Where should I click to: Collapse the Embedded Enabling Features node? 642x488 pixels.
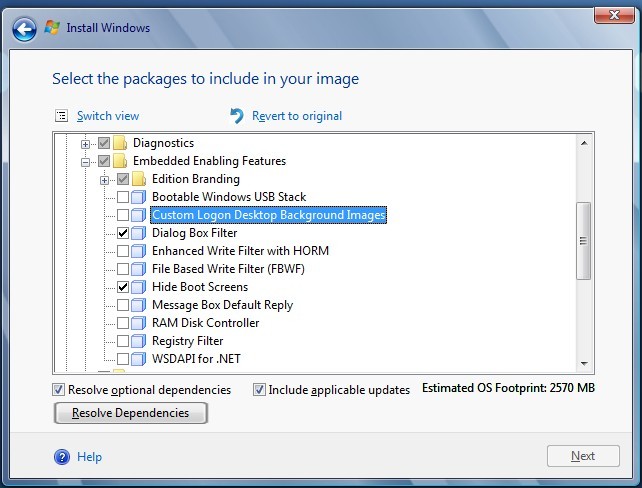85,162
